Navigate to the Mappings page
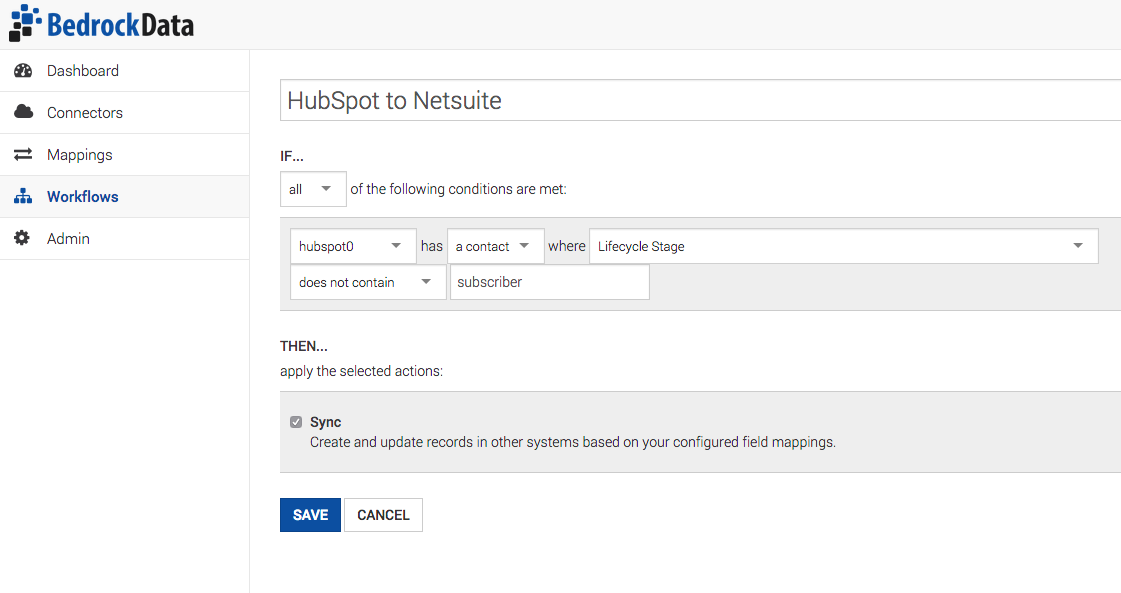Screen dimensions: 1121x593 pyautogui.click(x=80, y=155)
